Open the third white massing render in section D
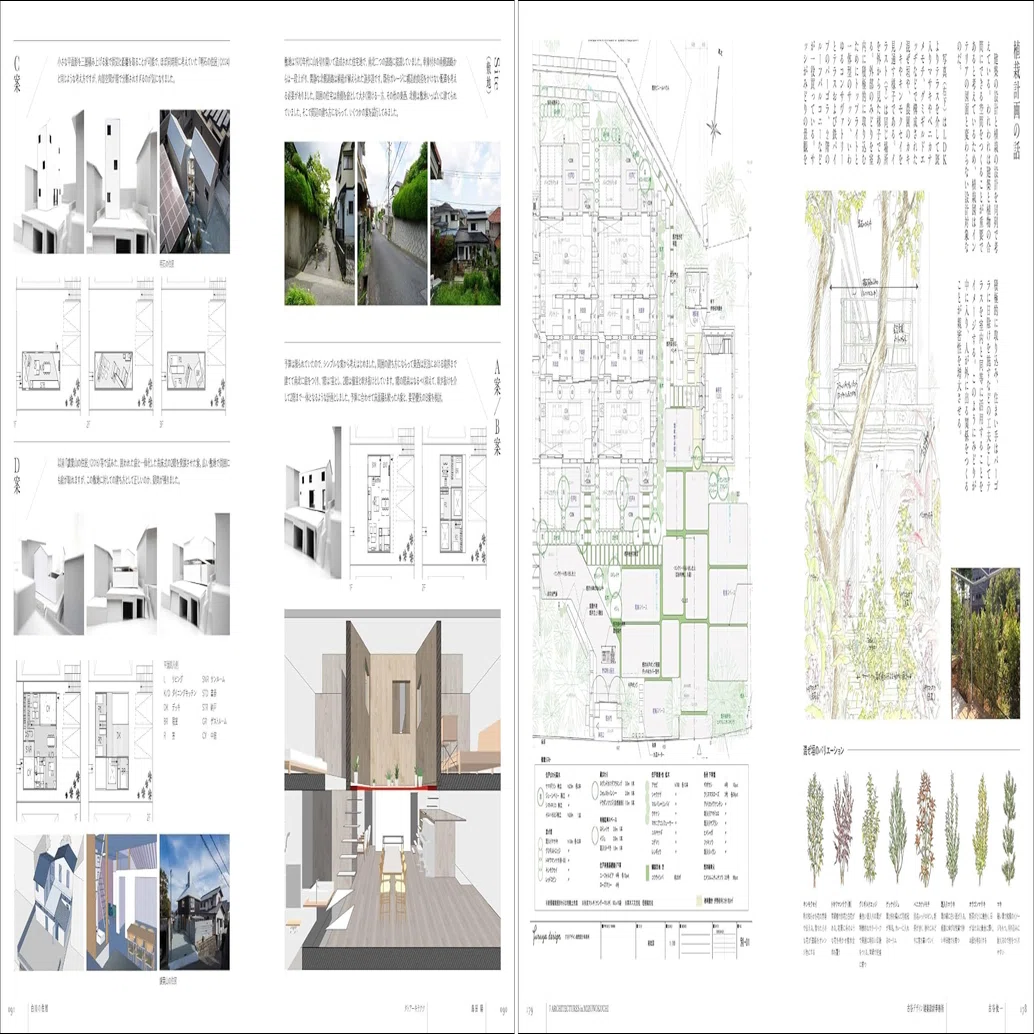The height and width of the screenshot is (1034, 1034). click(195, 574)
